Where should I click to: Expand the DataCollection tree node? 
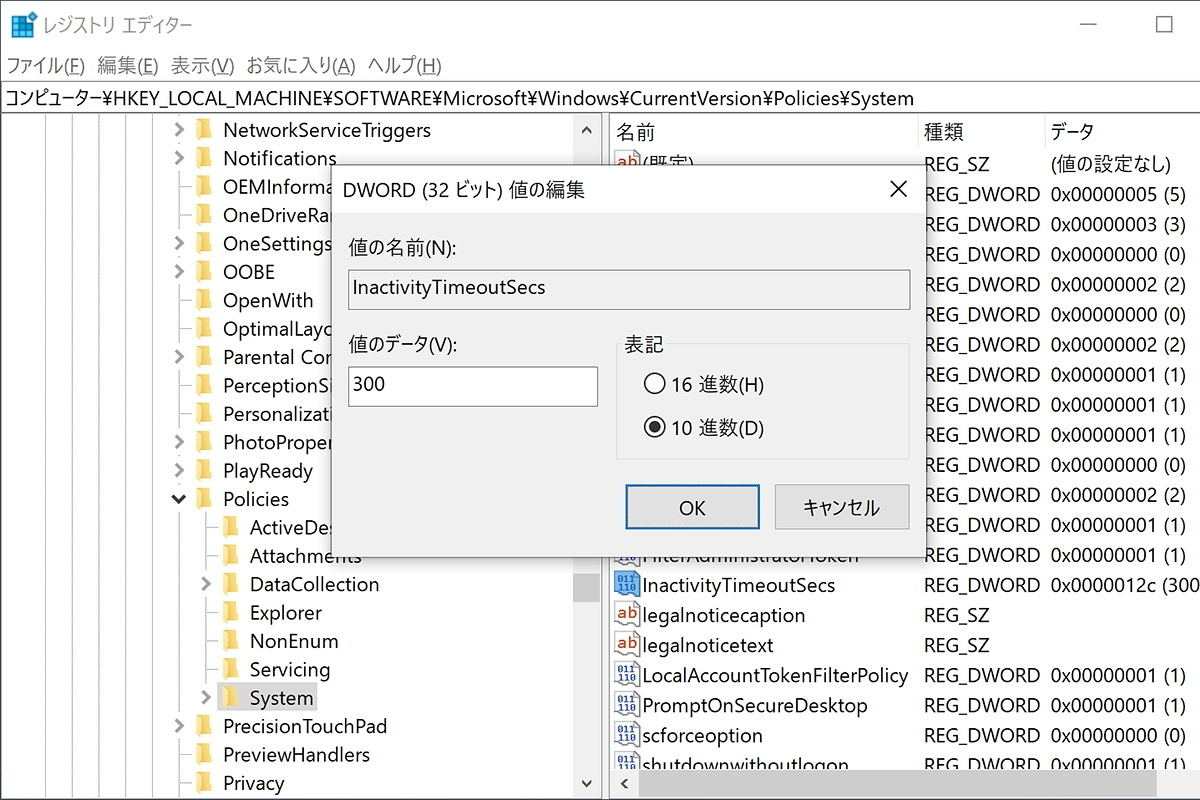(206, 584)
